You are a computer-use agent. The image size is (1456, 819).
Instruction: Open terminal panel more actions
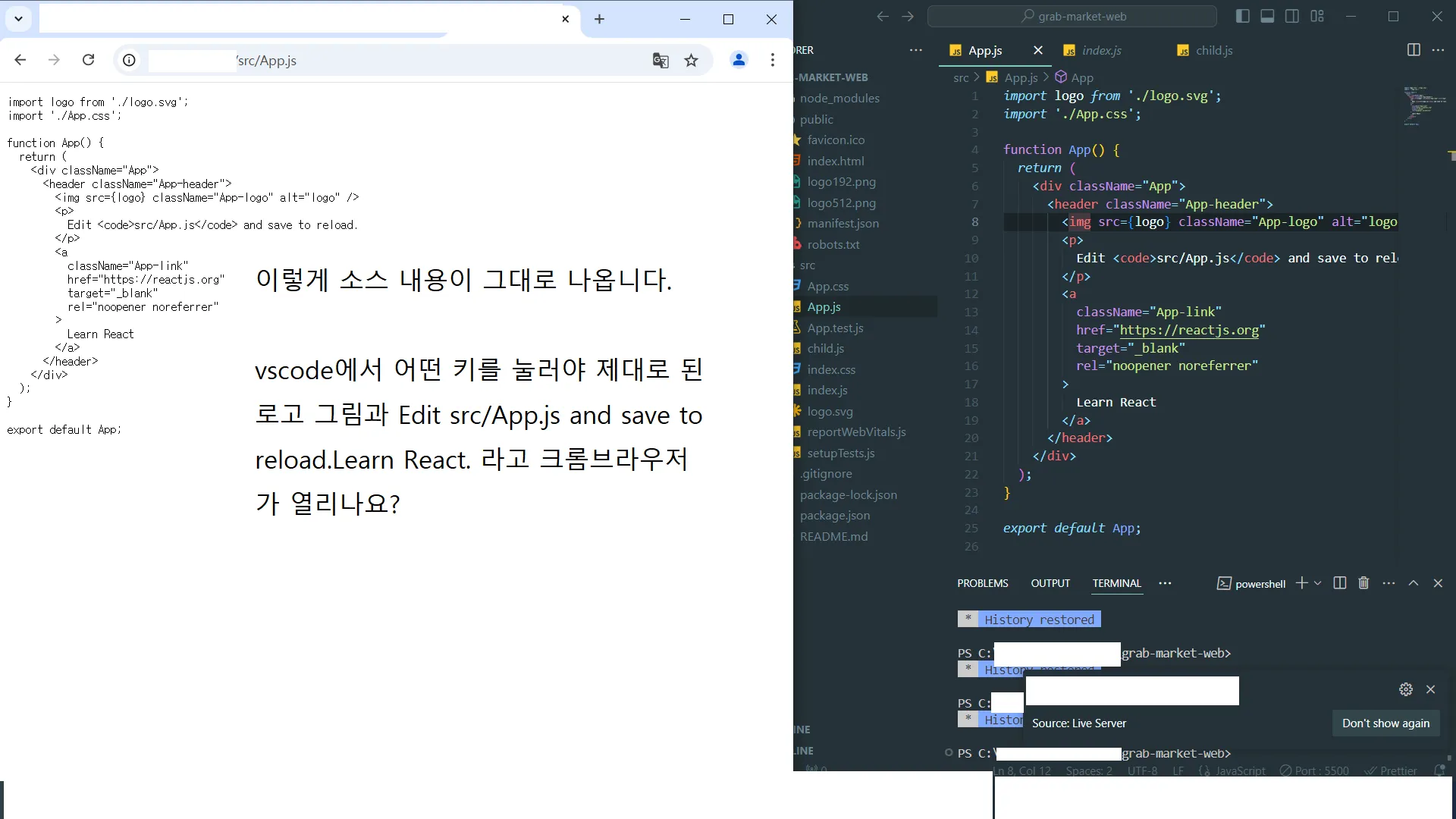coord(1389,582)
